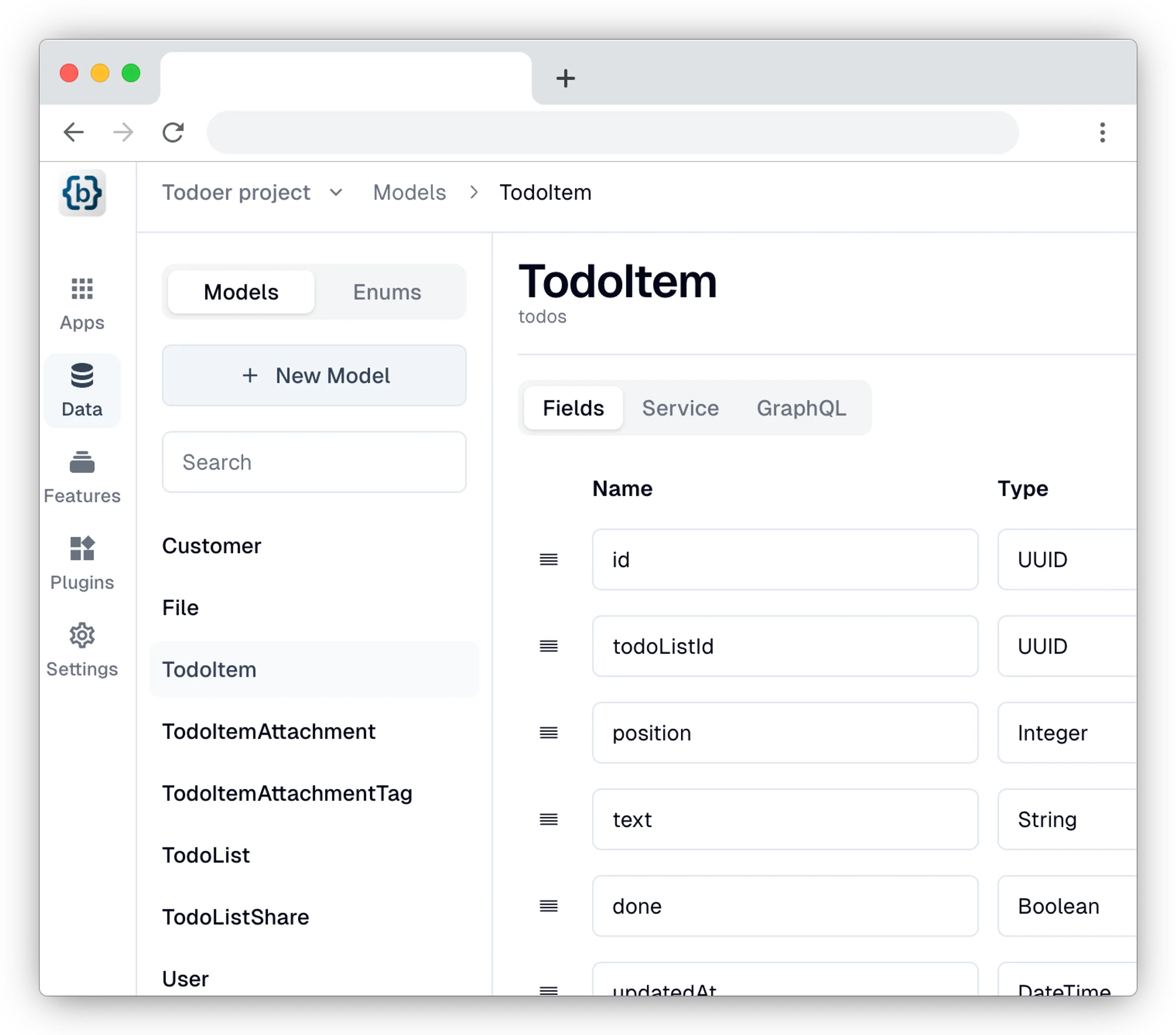1176x1035 pixels.
Task: Open the Features section icon
Action: click(82, 462)
